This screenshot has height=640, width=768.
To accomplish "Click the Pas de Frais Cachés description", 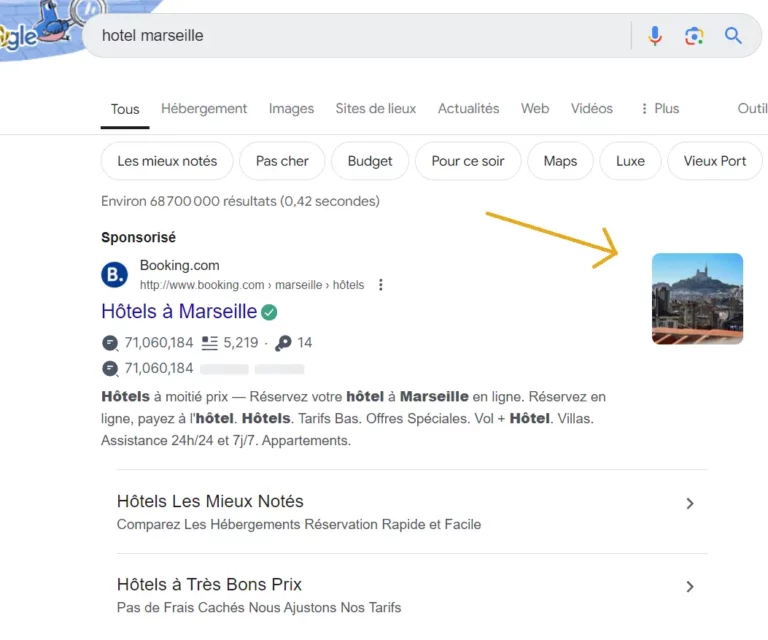I will (x=259, y=608).
